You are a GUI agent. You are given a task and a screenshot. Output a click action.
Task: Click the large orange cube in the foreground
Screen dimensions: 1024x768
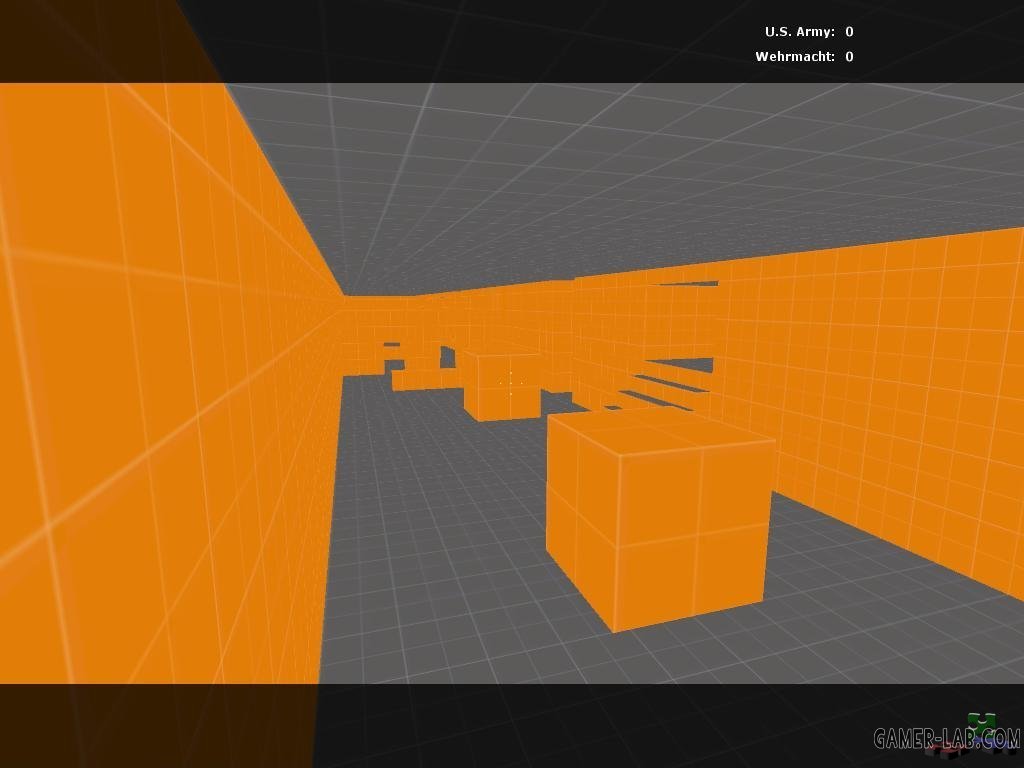660,540
